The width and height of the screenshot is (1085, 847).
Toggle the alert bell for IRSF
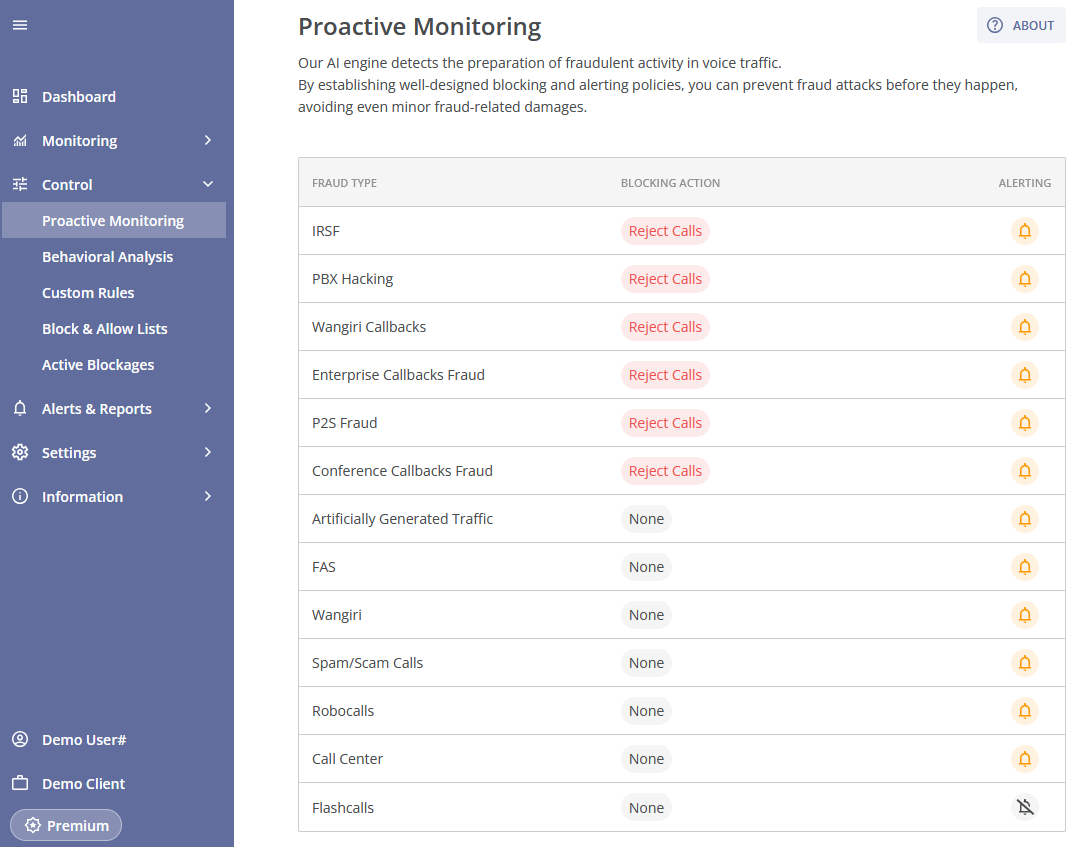[x=1025, y=231]
